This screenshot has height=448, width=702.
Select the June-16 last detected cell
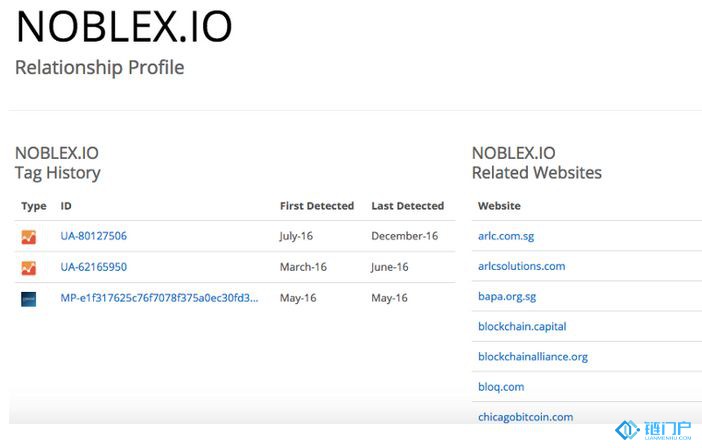pos(390,267)
